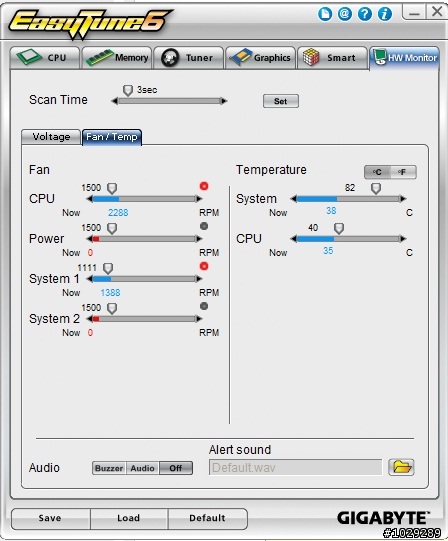The height and width of the screenshot is (541, 448).
Task: Select the Fan / Temp sub-tab
Action: pyautogui.click(x=112, y=137)
